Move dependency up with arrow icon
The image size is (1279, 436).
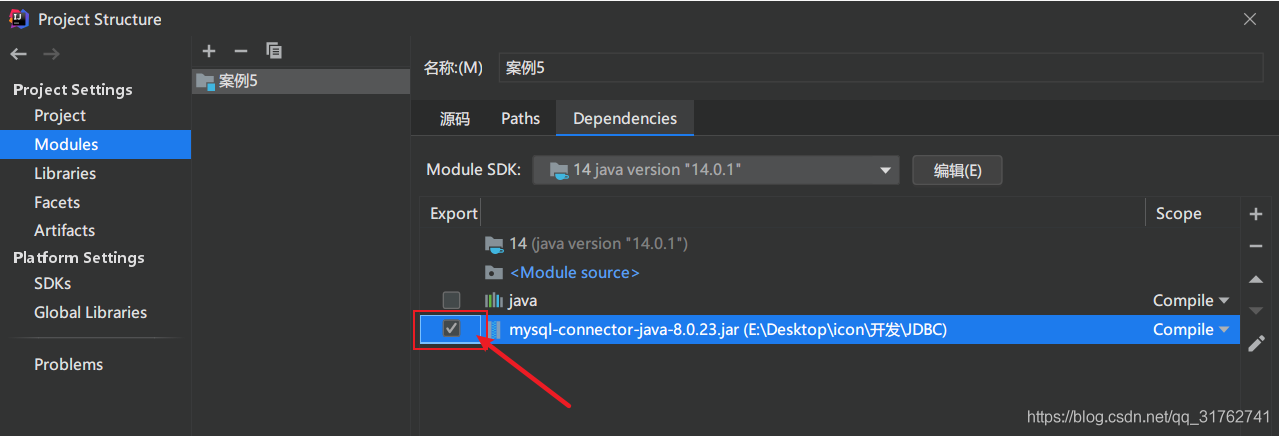(x=1256, y=279)
